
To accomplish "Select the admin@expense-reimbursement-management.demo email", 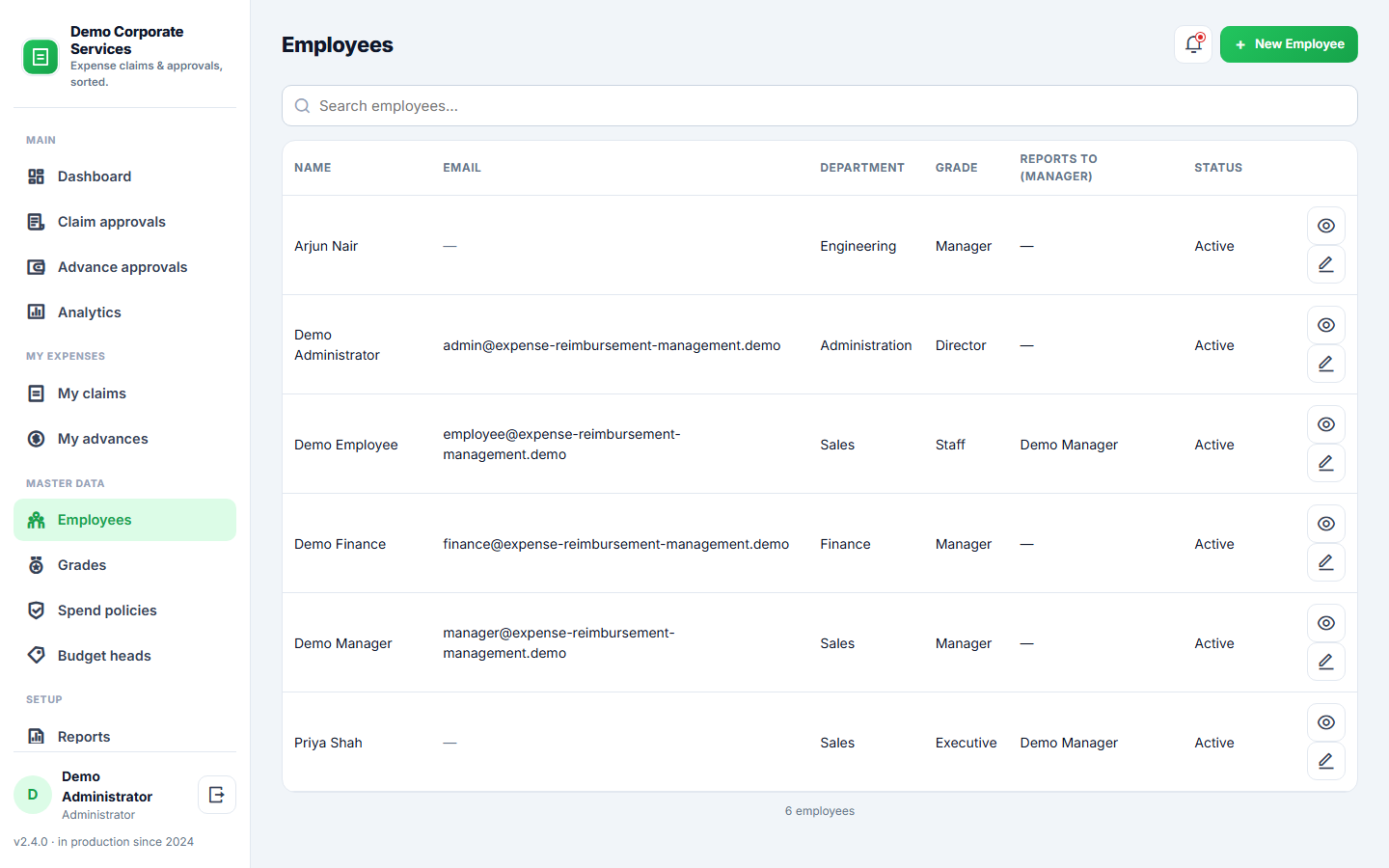I will pos(612,345).
